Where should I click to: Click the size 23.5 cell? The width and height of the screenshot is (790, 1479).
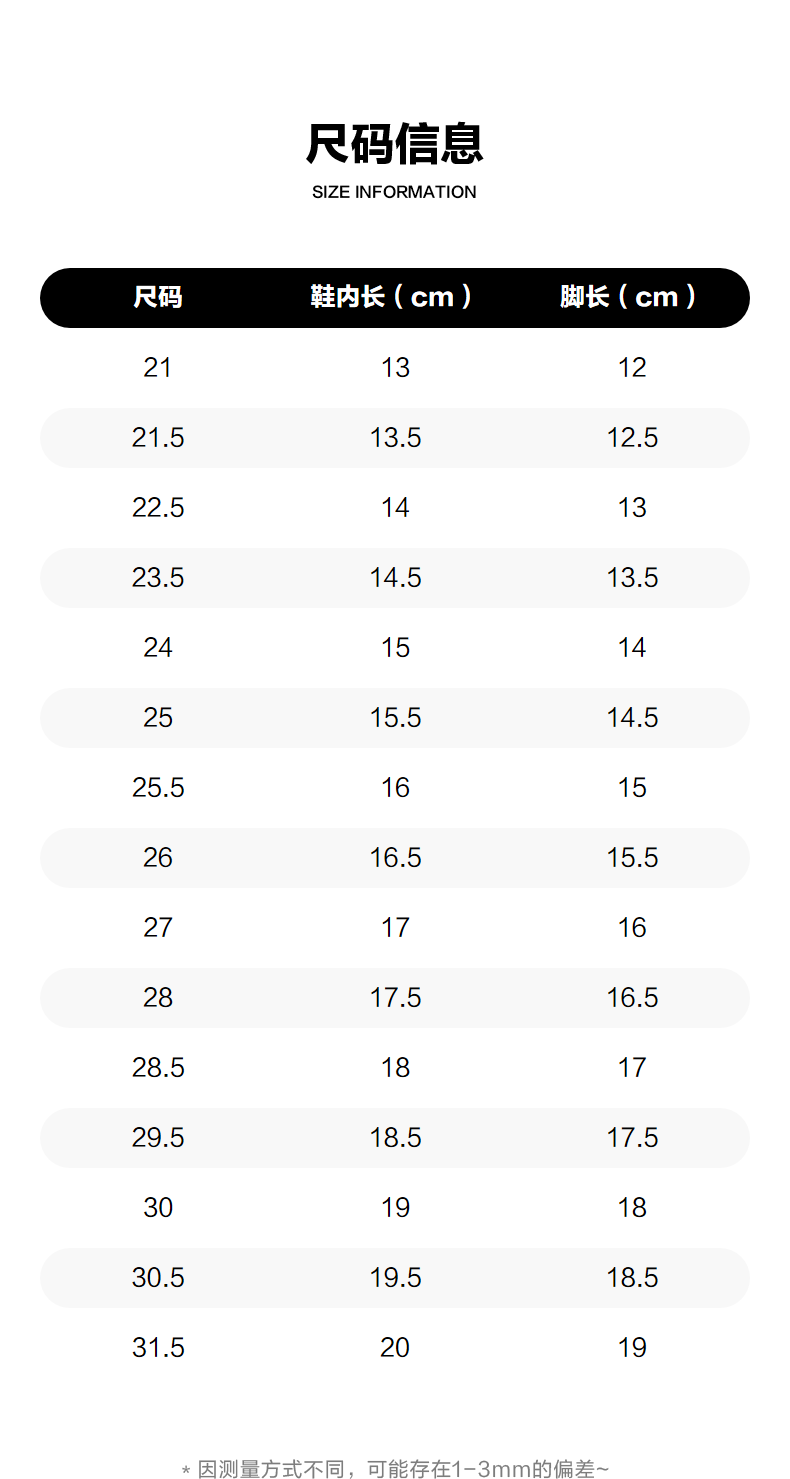[x=158, y=578]
